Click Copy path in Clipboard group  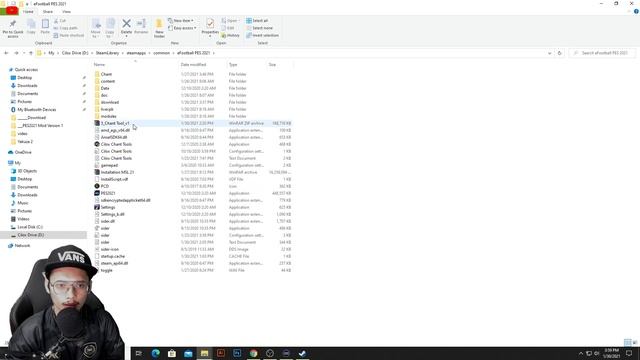tap(65, 28)
